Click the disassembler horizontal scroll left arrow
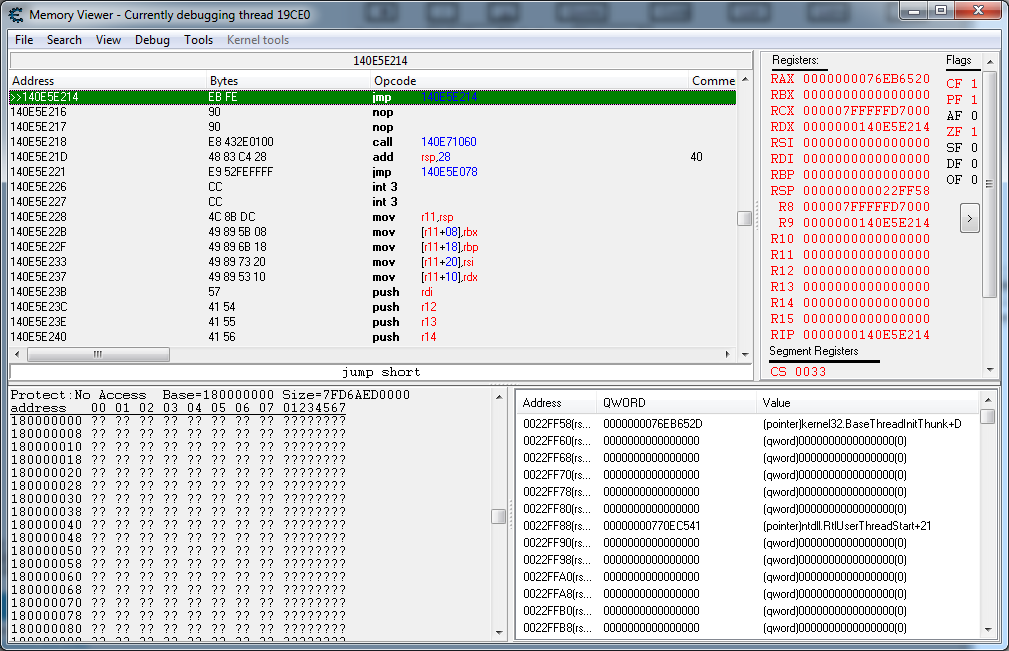 [17, 354]
